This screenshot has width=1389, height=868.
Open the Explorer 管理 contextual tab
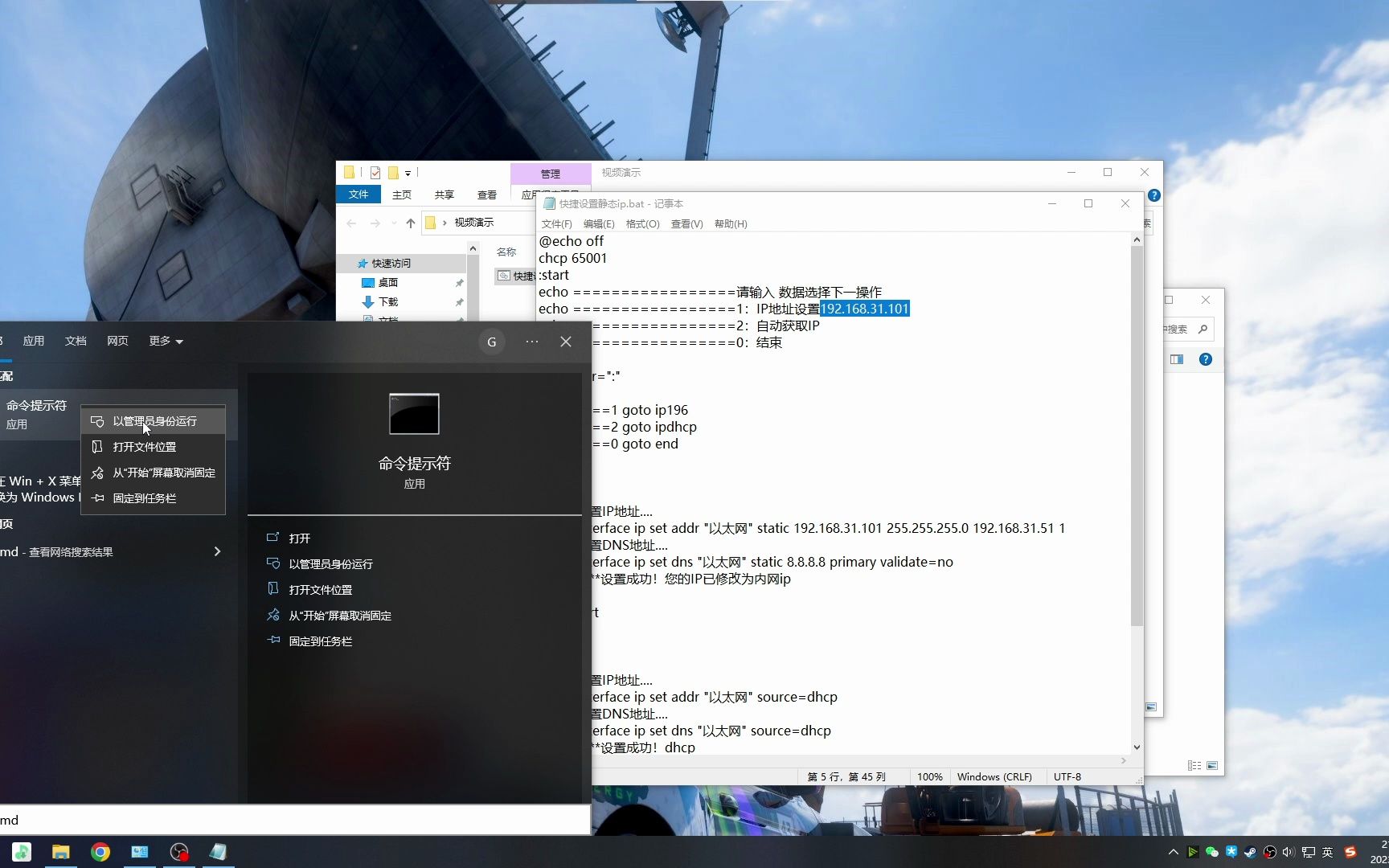pyautogui.click(x=551, y=174)
